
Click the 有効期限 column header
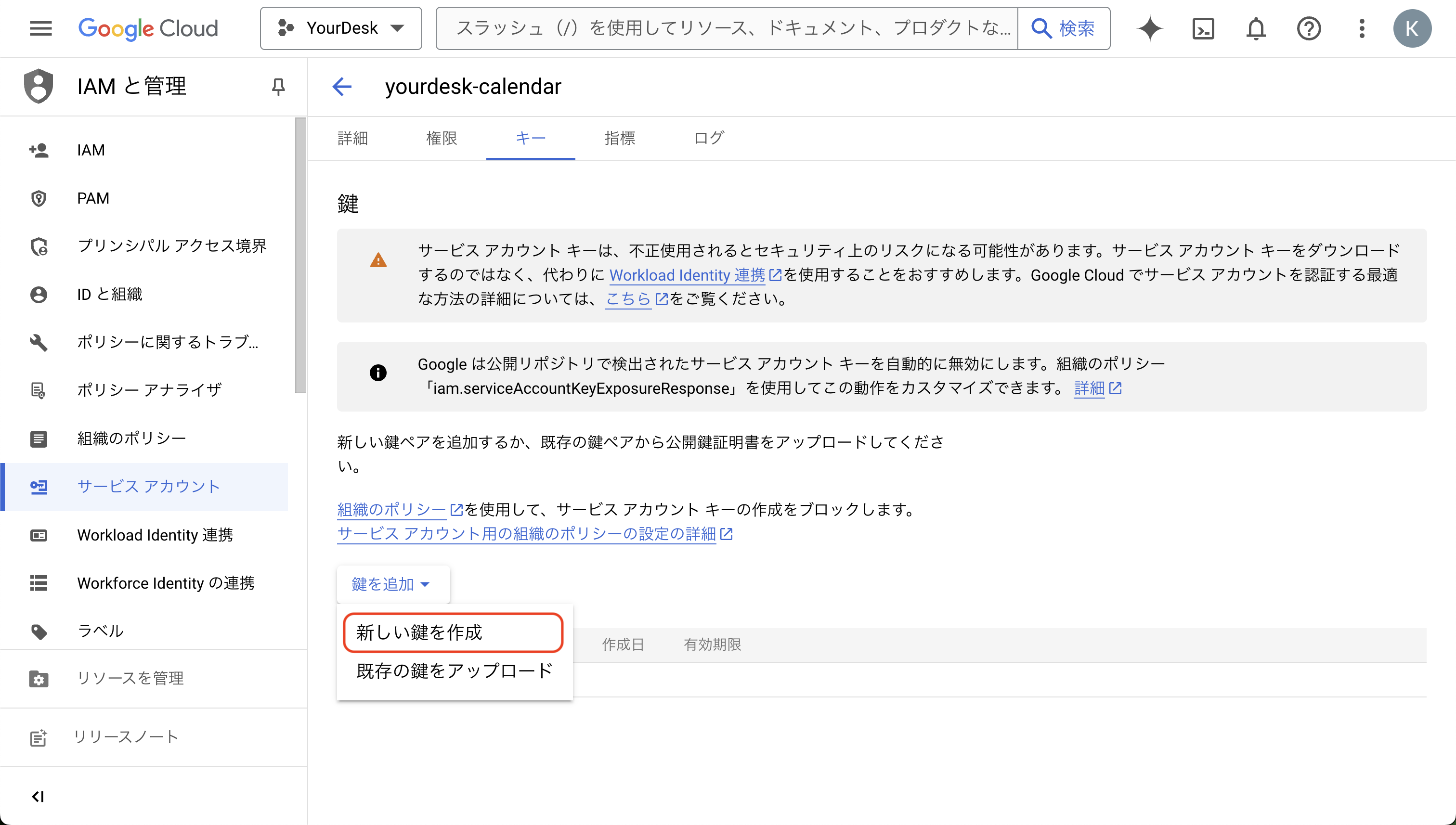(x=713, y=645)
